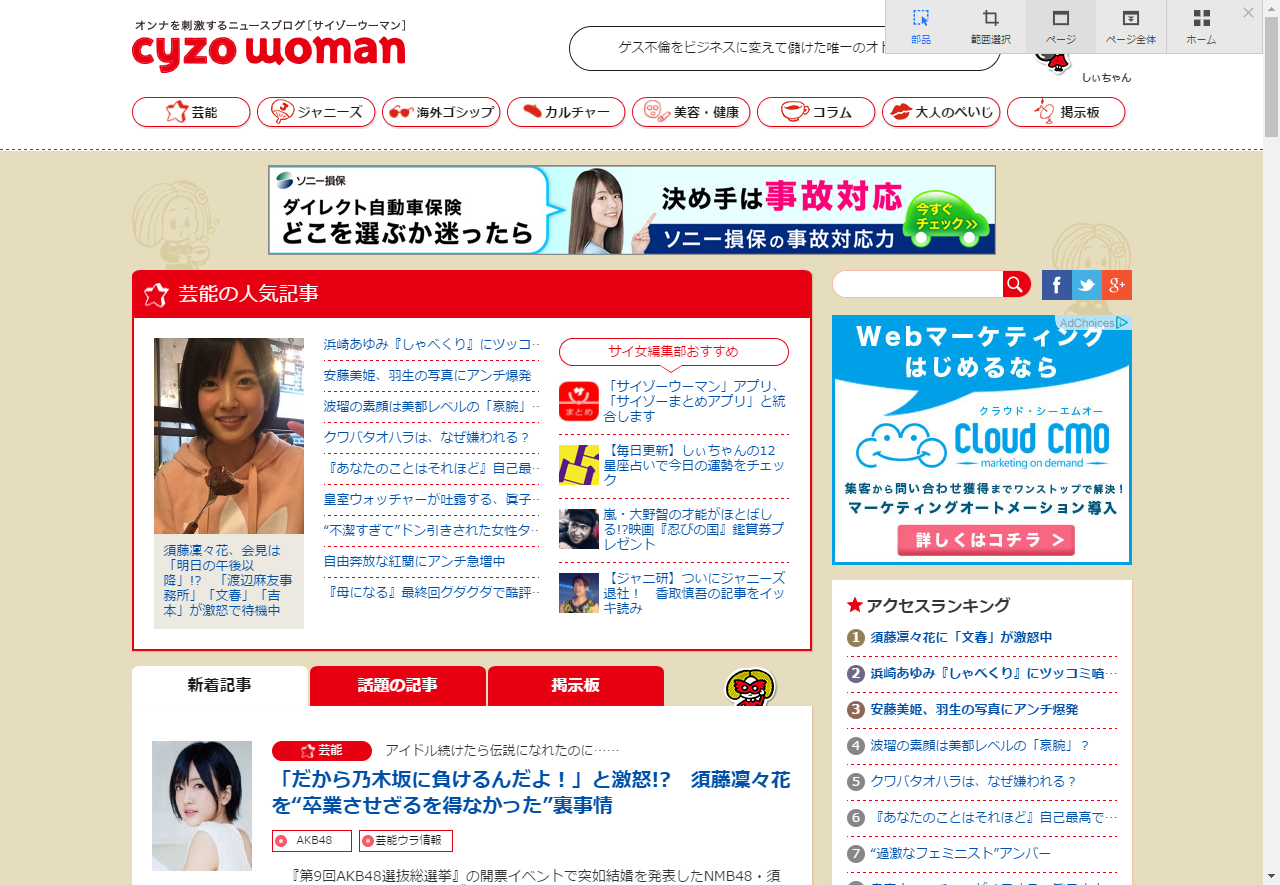Click the しぃちゃん mascot character
Image resolution: width=1280 pixels, height=885 pixels.
tap(1054, 62)
